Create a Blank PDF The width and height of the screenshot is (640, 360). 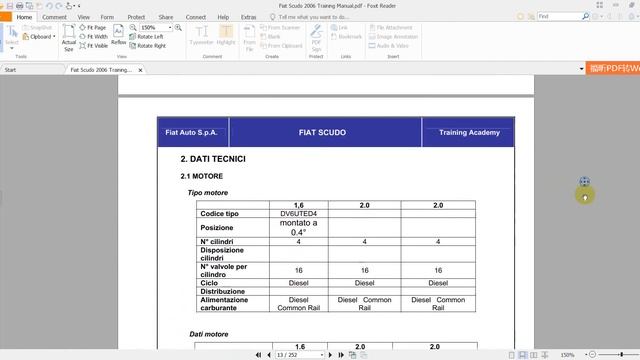point(270,36)
